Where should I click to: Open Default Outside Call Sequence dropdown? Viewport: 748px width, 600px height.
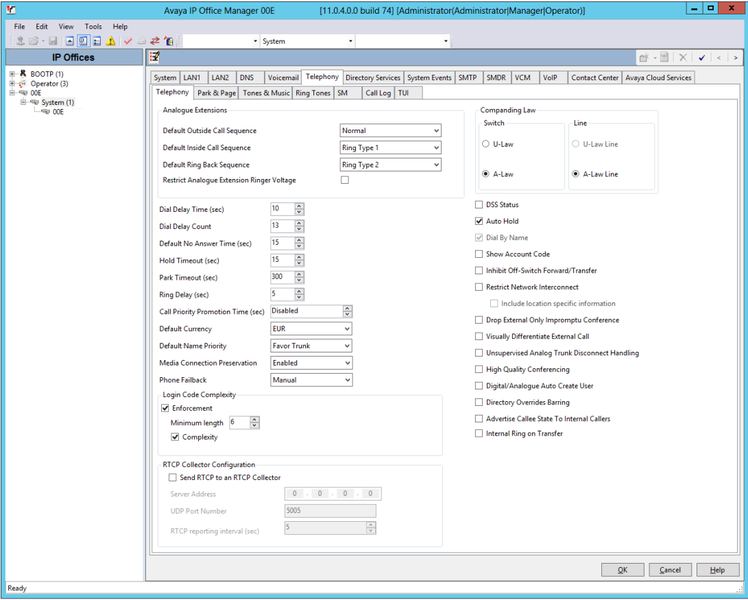(x=391, y=130)
